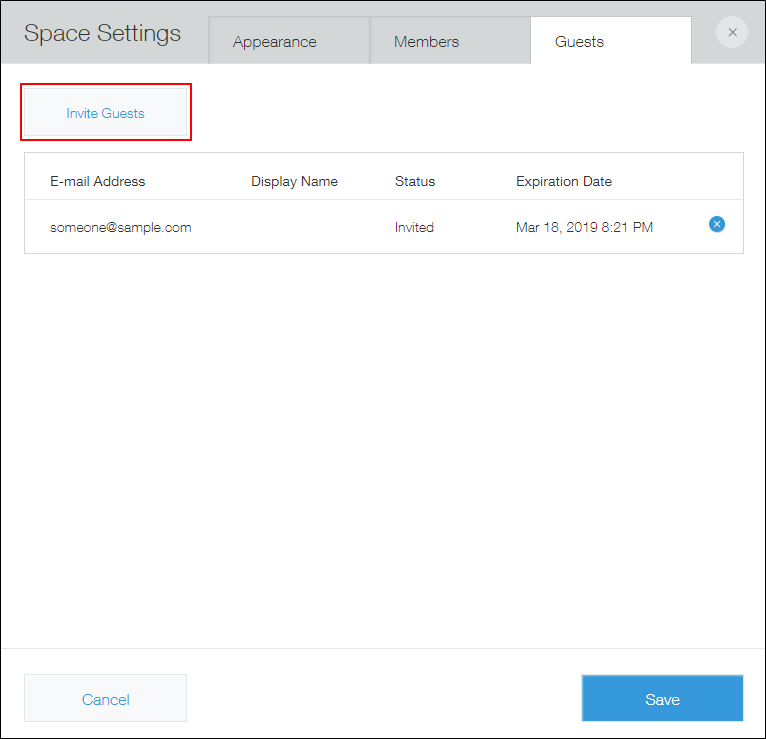Viewport: 766px width, 739px height.
Task: Click the E-mail Address column header
Action: coord(98,181)
